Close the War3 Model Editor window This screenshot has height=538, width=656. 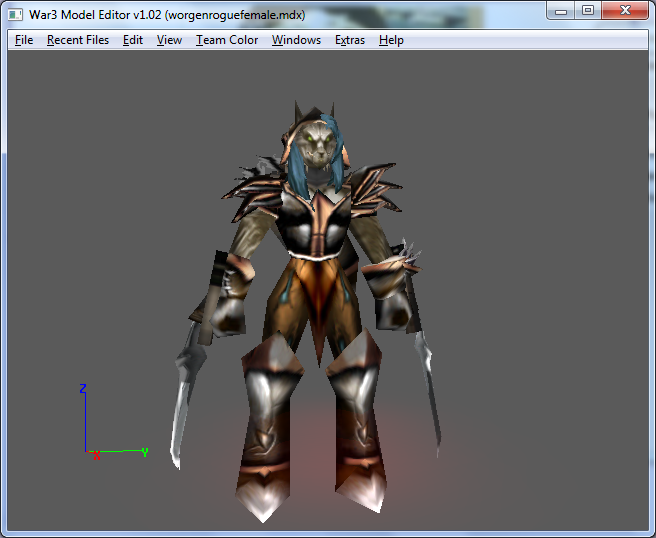coord(625,11)
